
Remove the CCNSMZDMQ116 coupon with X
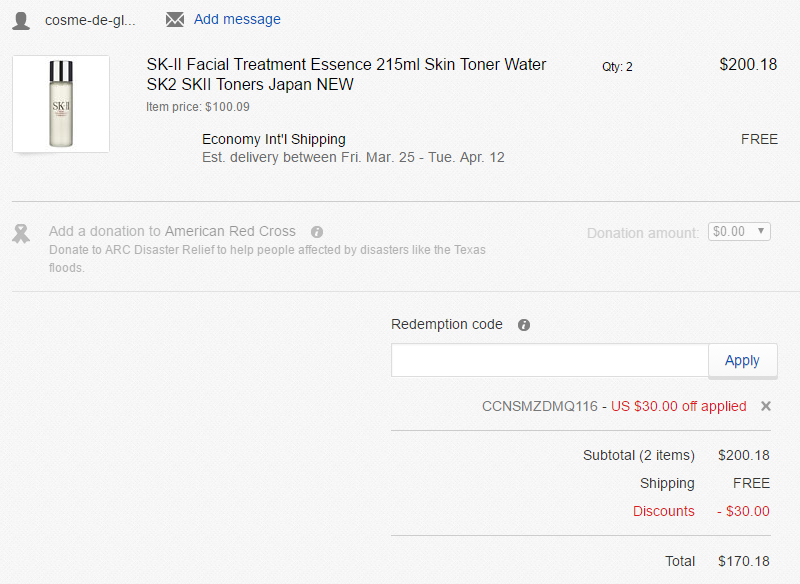pyautogui.click(x=766, y=406)
